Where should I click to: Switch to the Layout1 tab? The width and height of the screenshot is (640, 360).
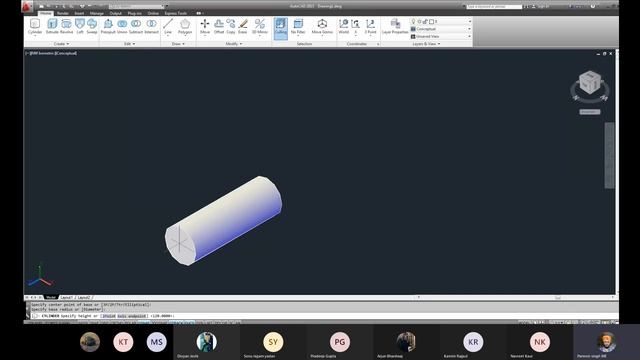pos(67,298)
